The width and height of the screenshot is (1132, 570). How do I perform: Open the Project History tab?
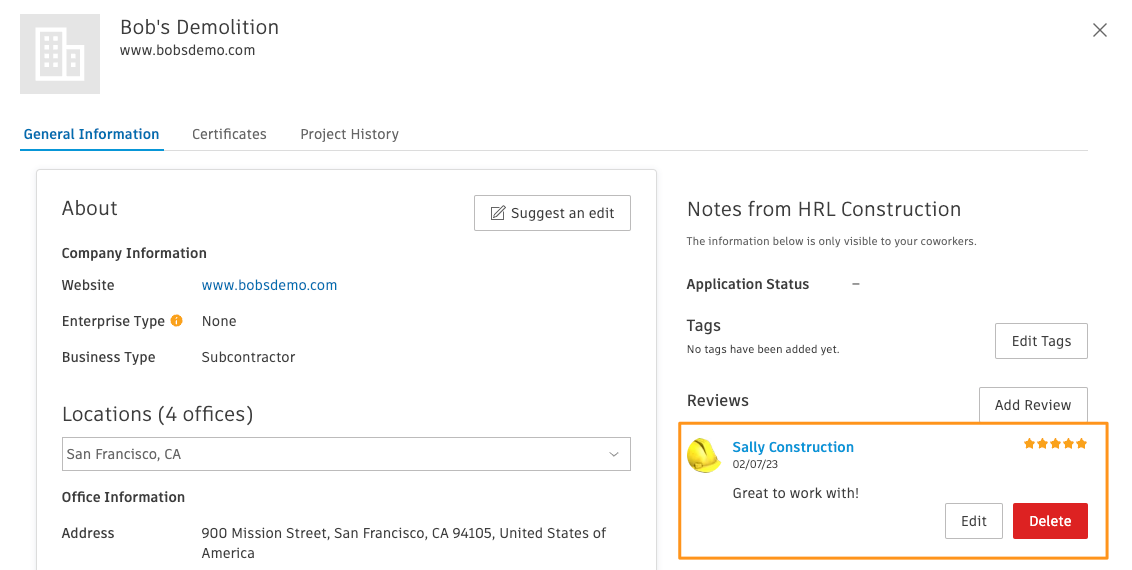349,134
